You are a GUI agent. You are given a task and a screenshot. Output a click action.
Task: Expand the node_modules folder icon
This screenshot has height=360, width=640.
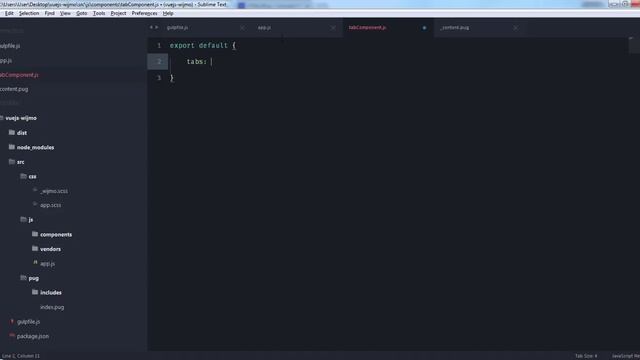click(12, 147)
